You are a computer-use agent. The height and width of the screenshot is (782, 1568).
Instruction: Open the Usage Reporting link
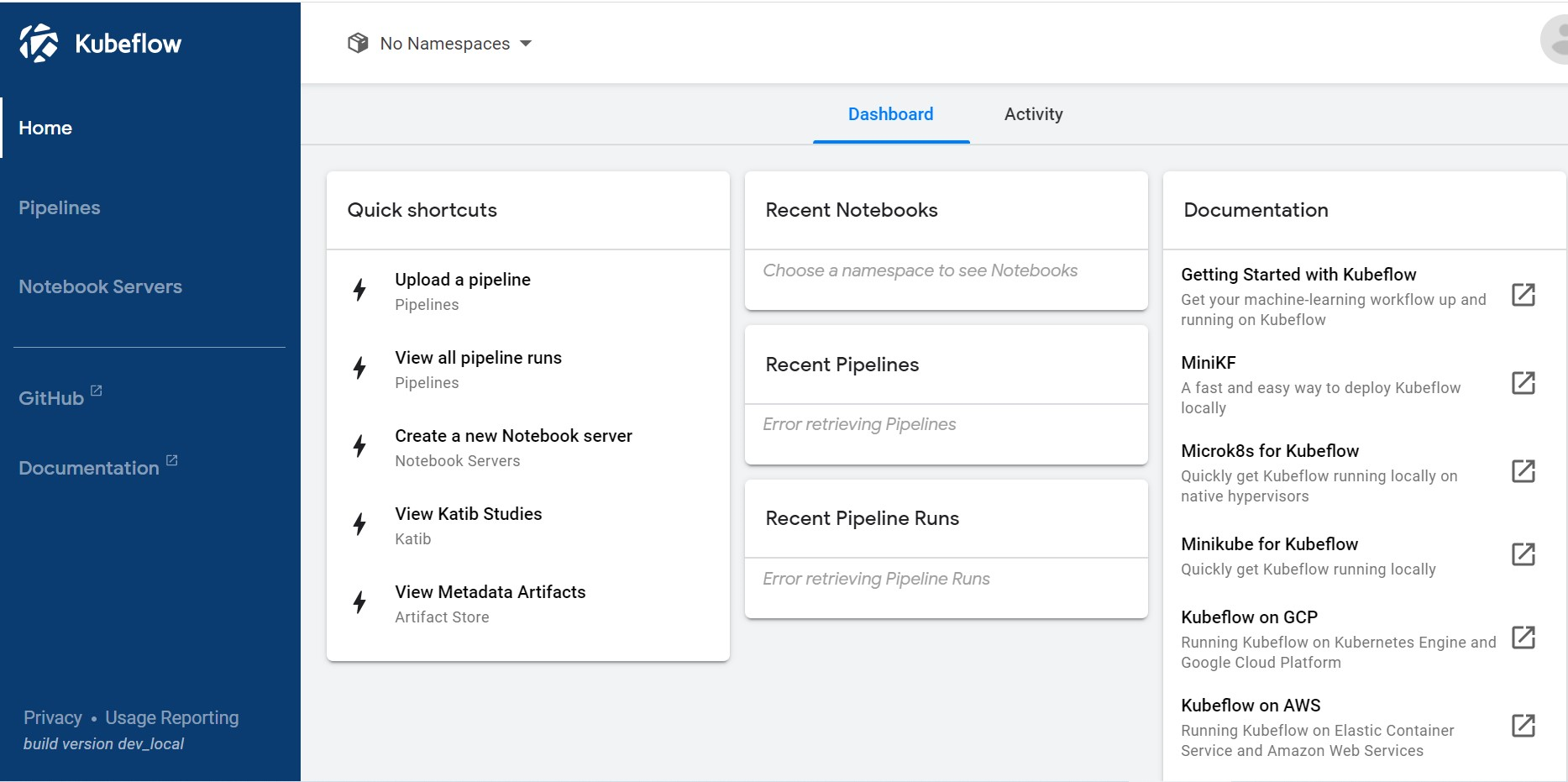click(x=171, y=717)
